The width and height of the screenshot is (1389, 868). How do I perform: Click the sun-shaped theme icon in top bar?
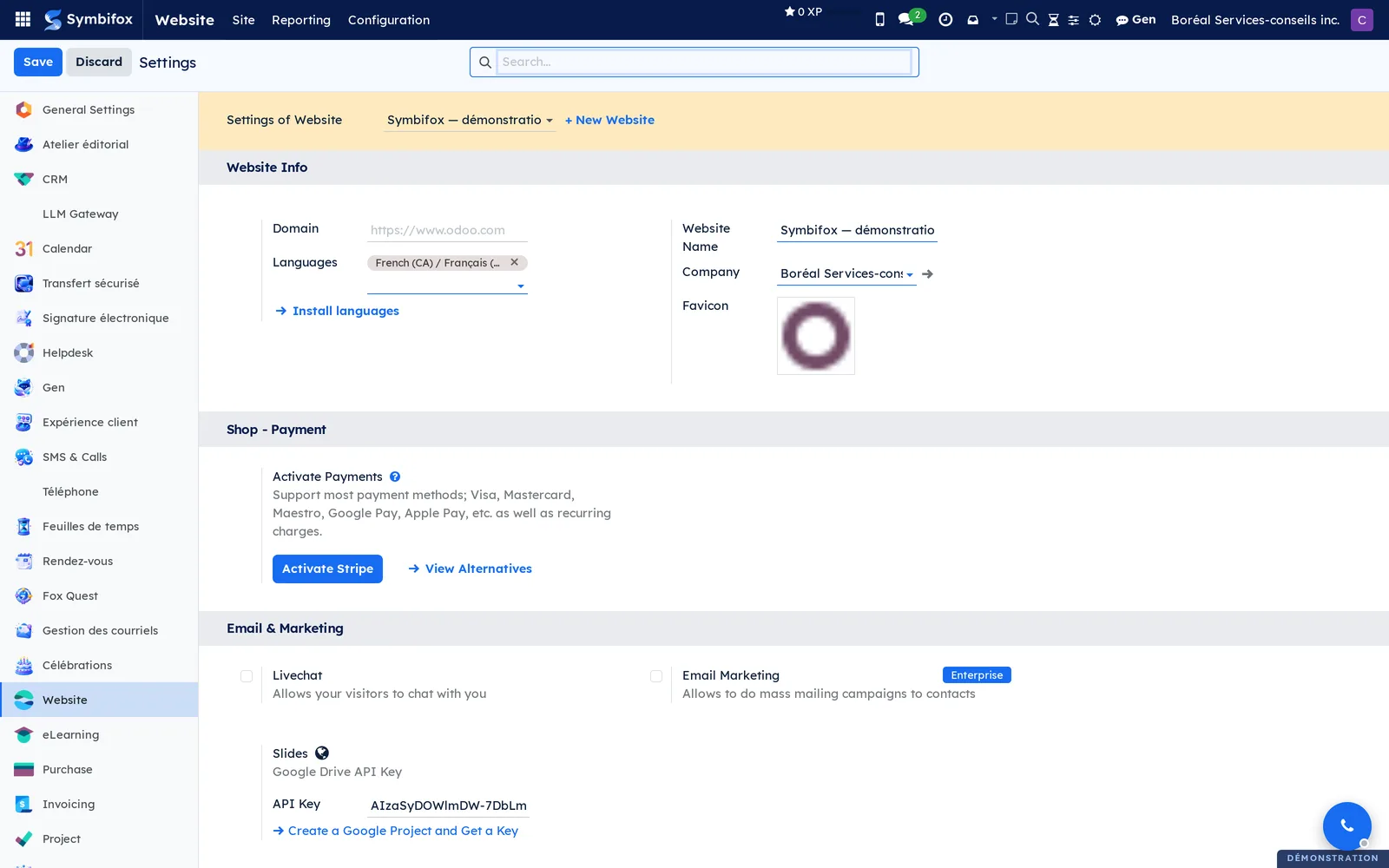click(x=1095, y=19)
